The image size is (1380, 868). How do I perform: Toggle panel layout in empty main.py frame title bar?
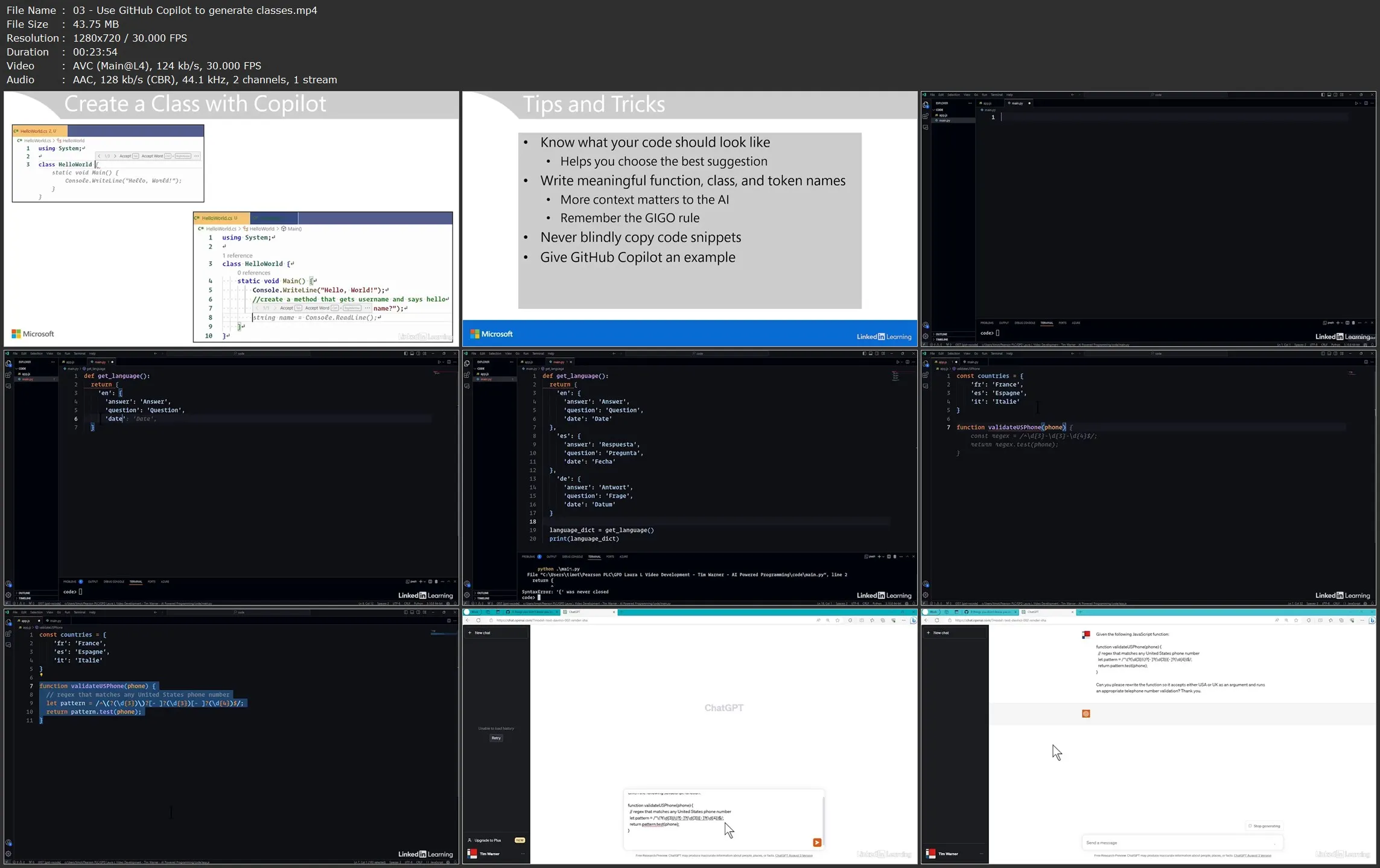[x=1329, y=95]
